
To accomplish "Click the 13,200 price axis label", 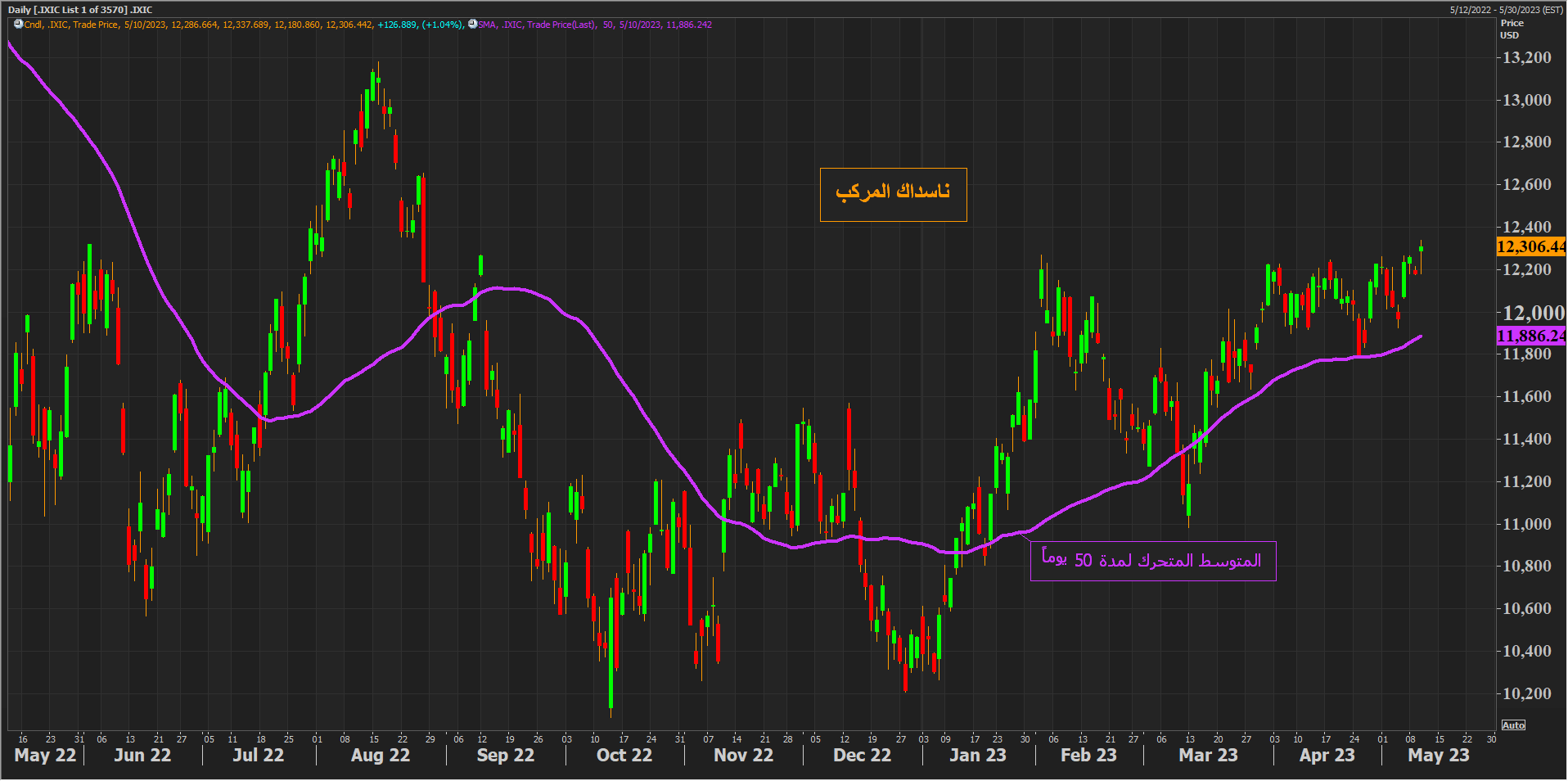I will point(1526,57).
